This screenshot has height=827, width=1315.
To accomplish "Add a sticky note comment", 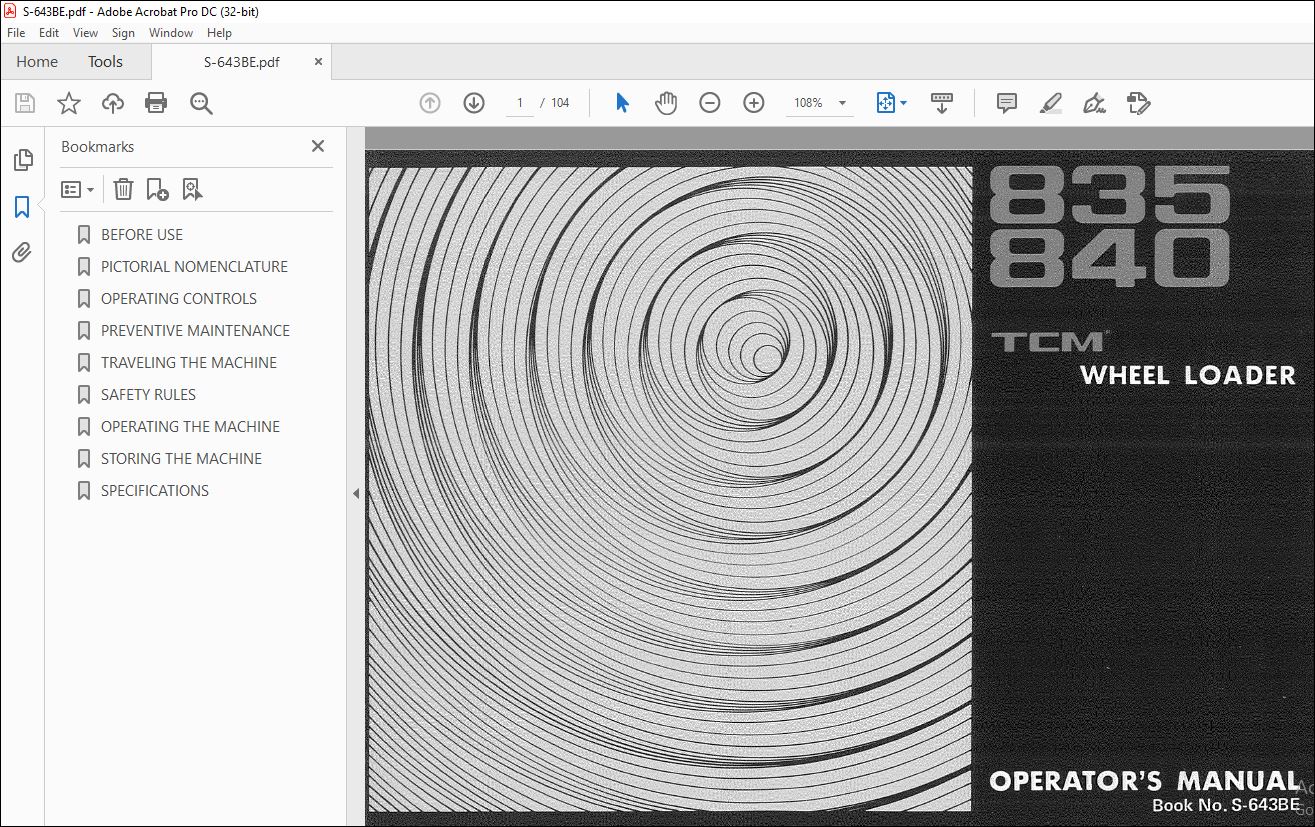I will (x=1006, y=103).
